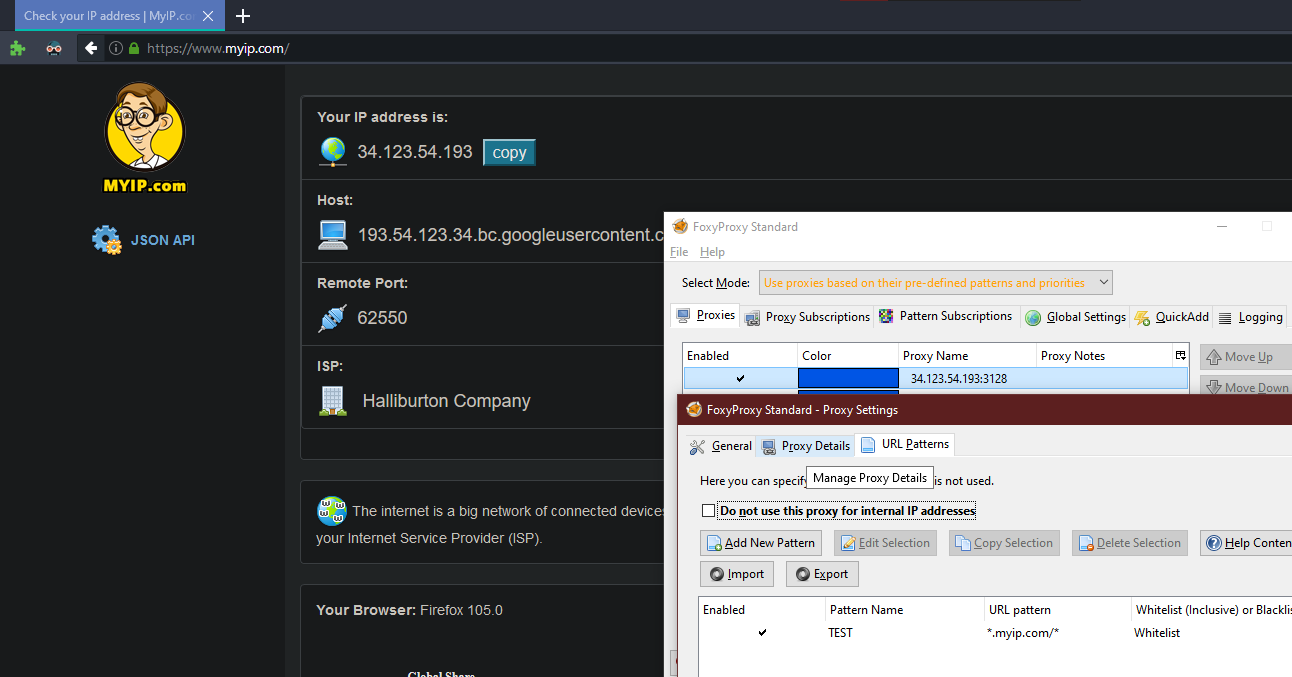The height and width of the screenshot is (677, 1292).
Task: Open the Logging tab
Action: pyautogui.click(x=1250, y=317)
